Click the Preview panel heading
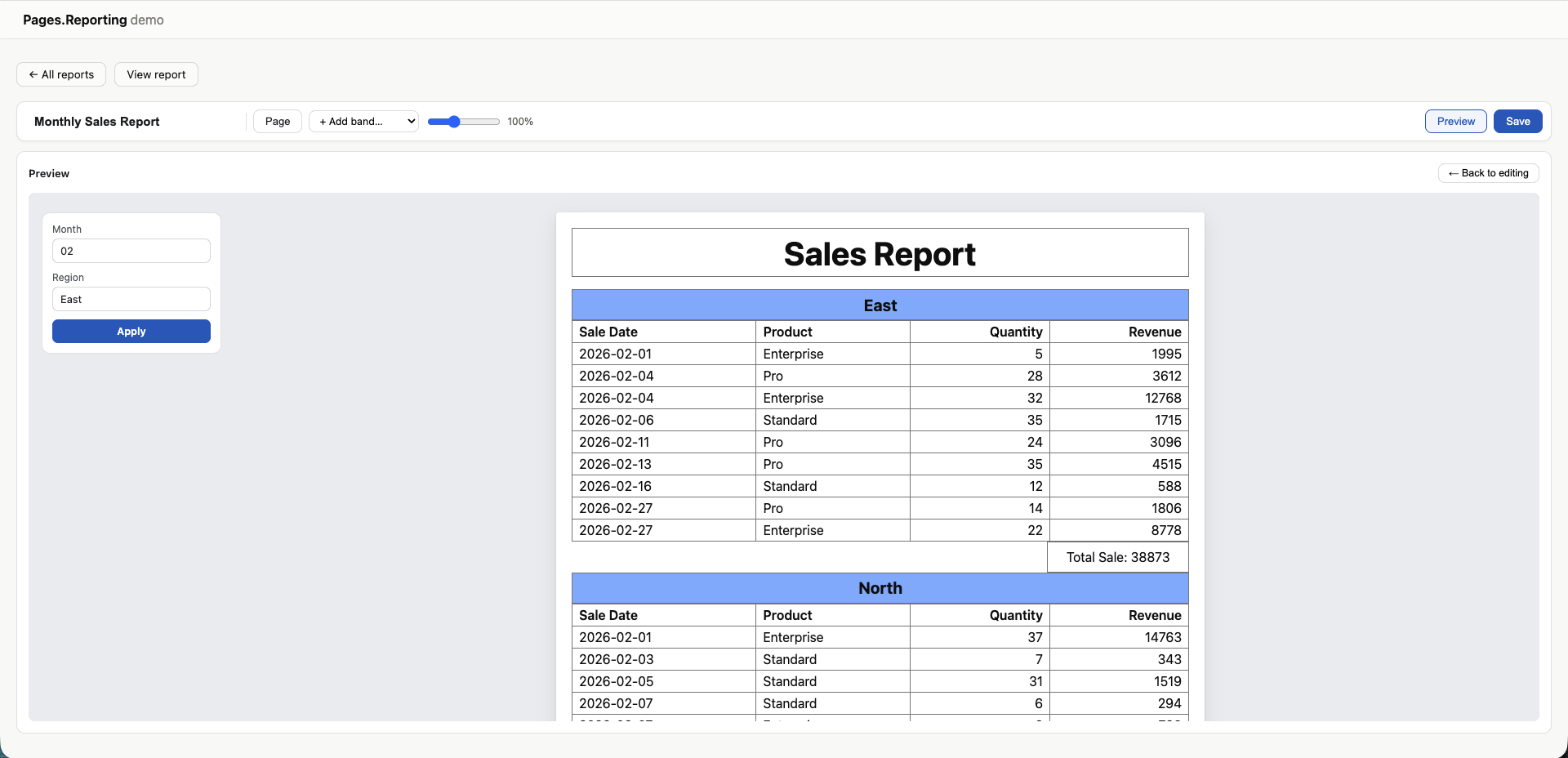 pos(49,173)
